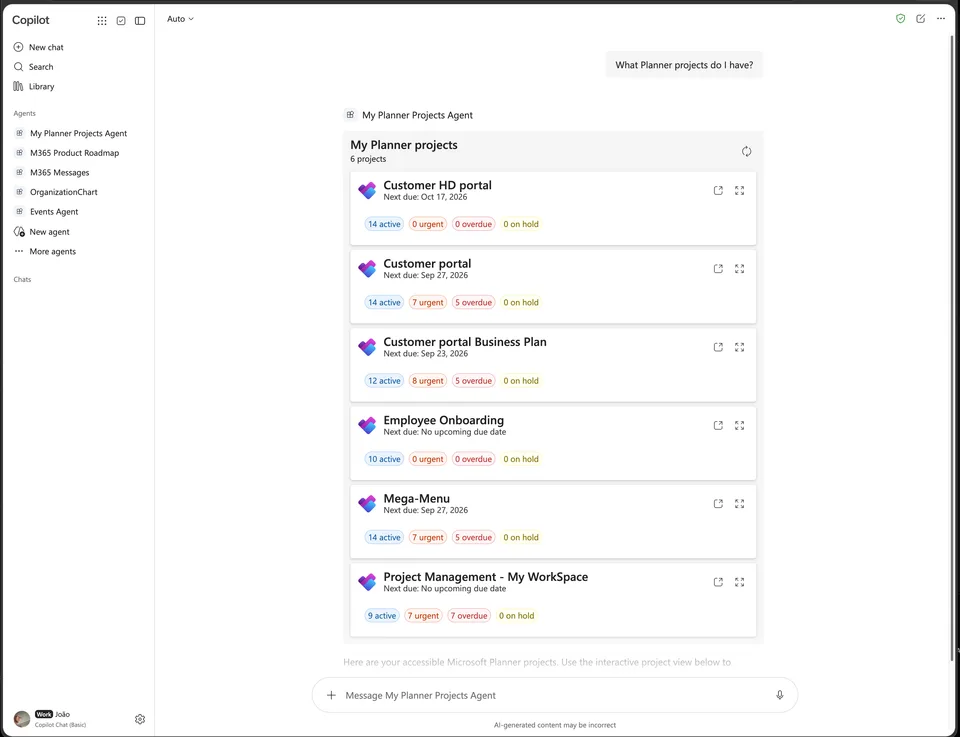Click the What Planner projects do I have? message

684,65
